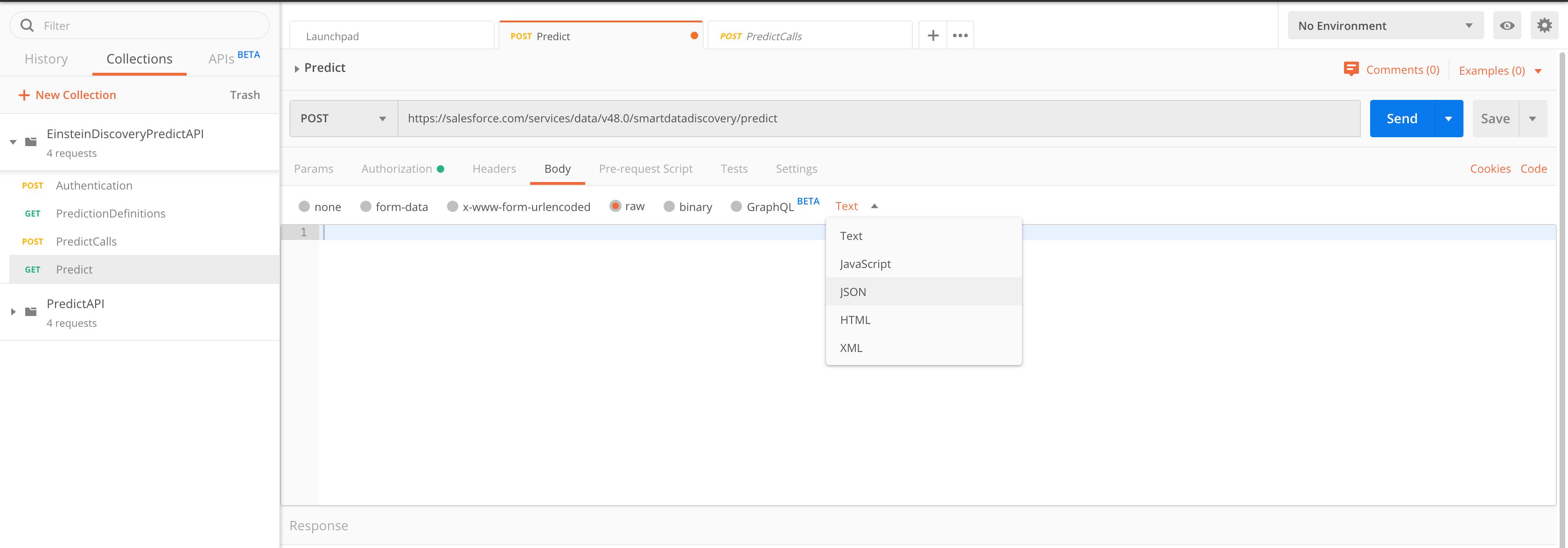Click the three-dots tab options icon
The width and height of the screenshot is (1568, 548).
click(960, 36)
